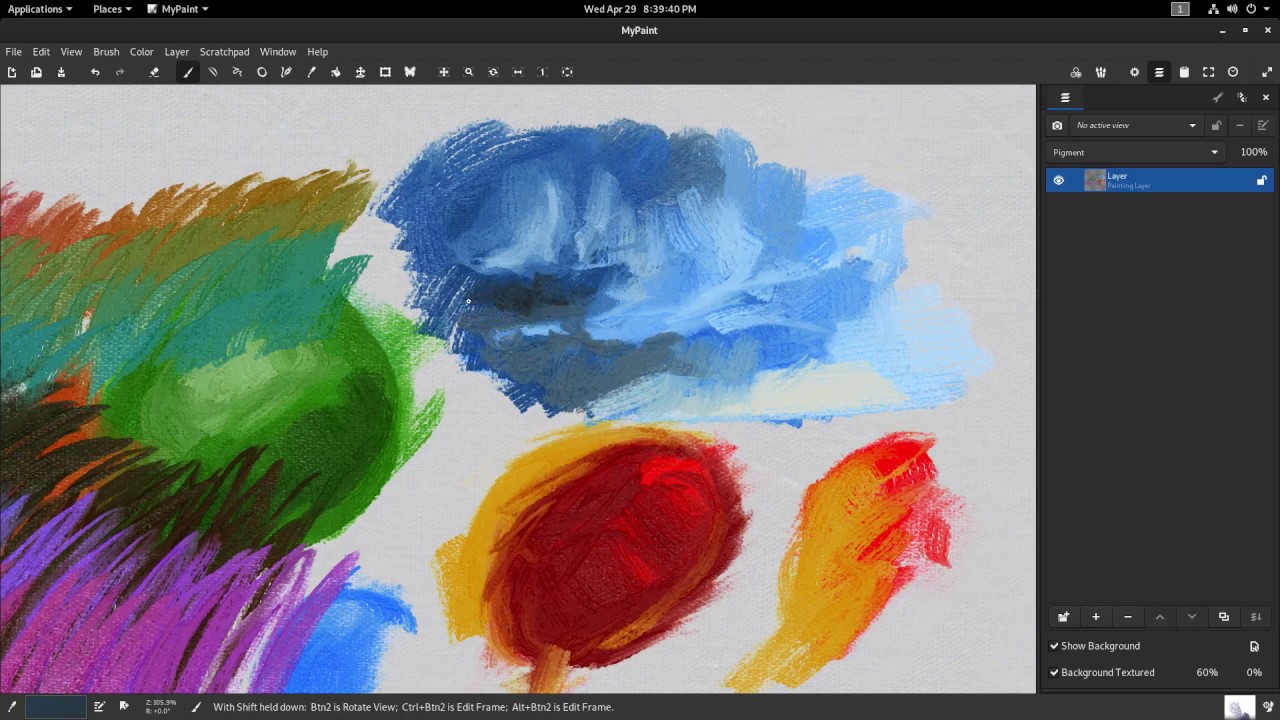Disable the Background Textured checkbox
The width and height of the screenshot is (1280, 720).
coord(1054,673)
